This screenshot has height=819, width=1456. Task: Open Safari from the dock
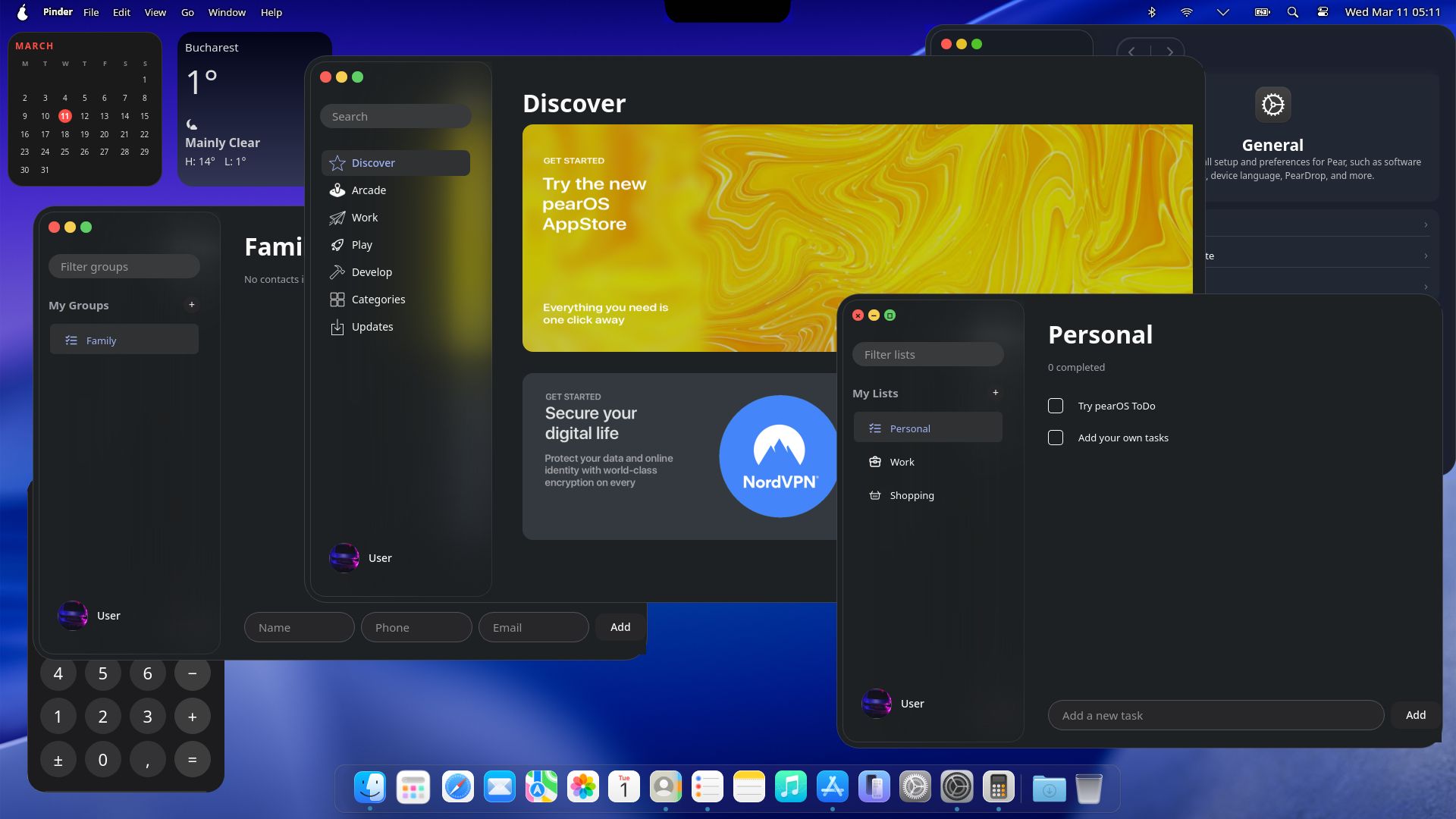click(458, 788)
